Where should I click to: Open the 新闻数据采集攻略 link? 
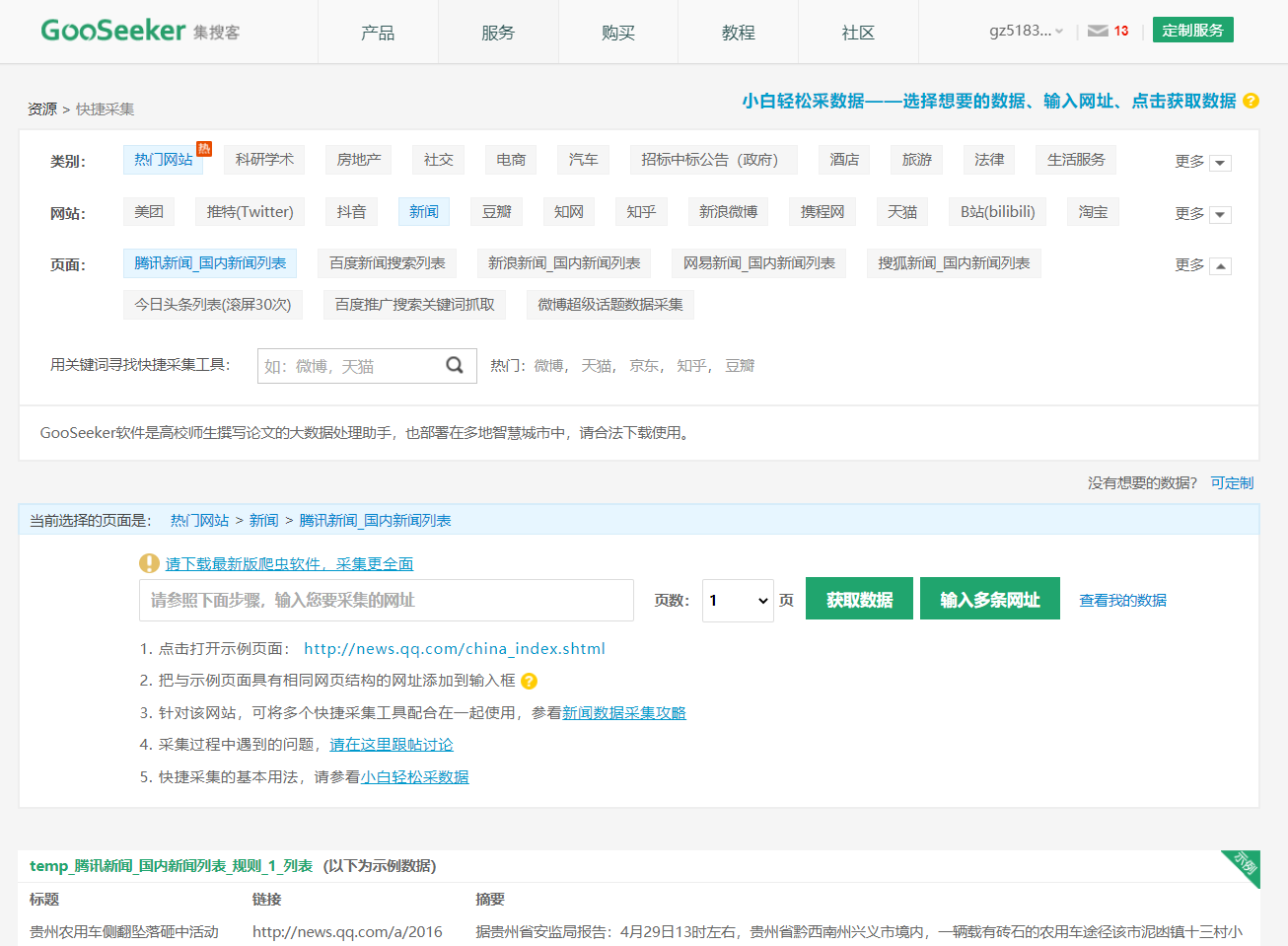pyautogui.click(x=624, y=712)
